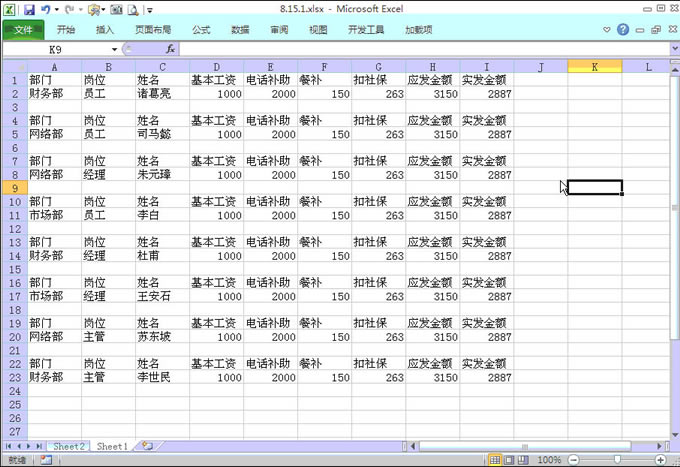Click cell with name 朱元璋
This screenshot has width=680, height=467.
click(162, 175)
